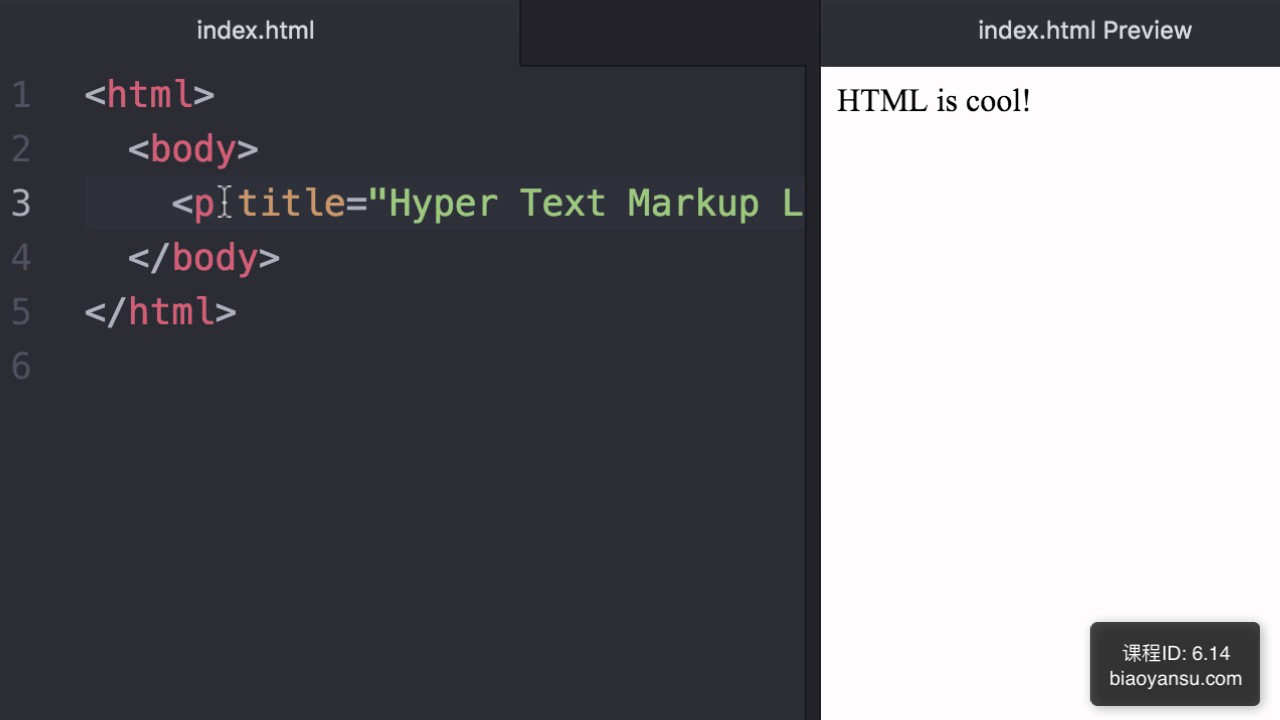Click the p tag name on line 3
1280x720 pixels.
point(203,204)
